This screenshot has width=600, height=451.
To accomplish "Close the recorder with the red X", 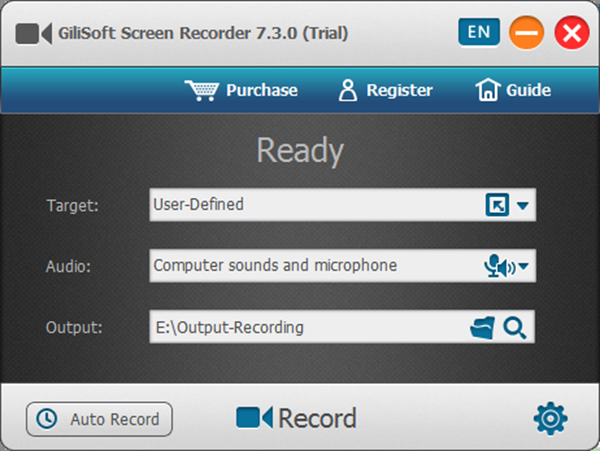I will click(572, 33).
